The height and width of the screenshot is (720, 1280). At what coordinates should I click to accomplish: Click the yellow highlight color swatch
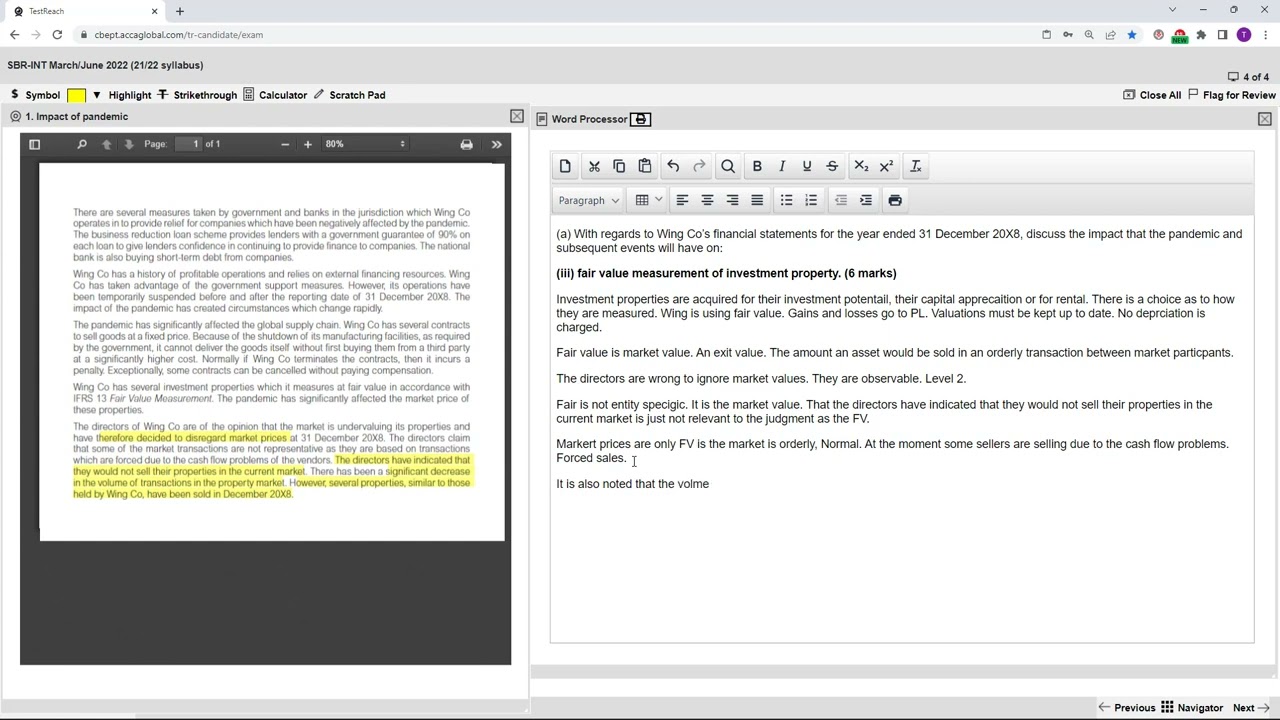tap(76, 95)
